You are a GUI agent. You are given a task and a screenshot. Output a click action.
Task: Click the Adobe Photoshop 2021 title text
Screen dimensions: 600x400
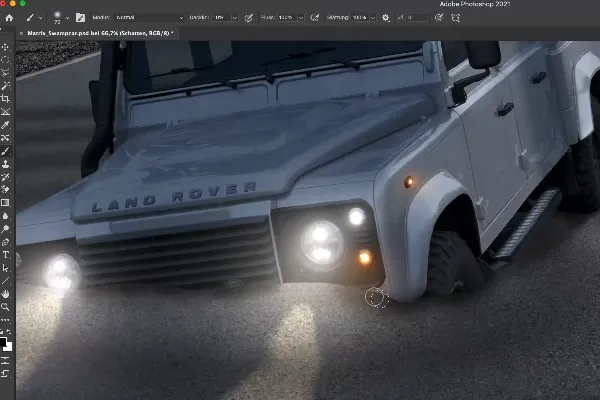474,4
